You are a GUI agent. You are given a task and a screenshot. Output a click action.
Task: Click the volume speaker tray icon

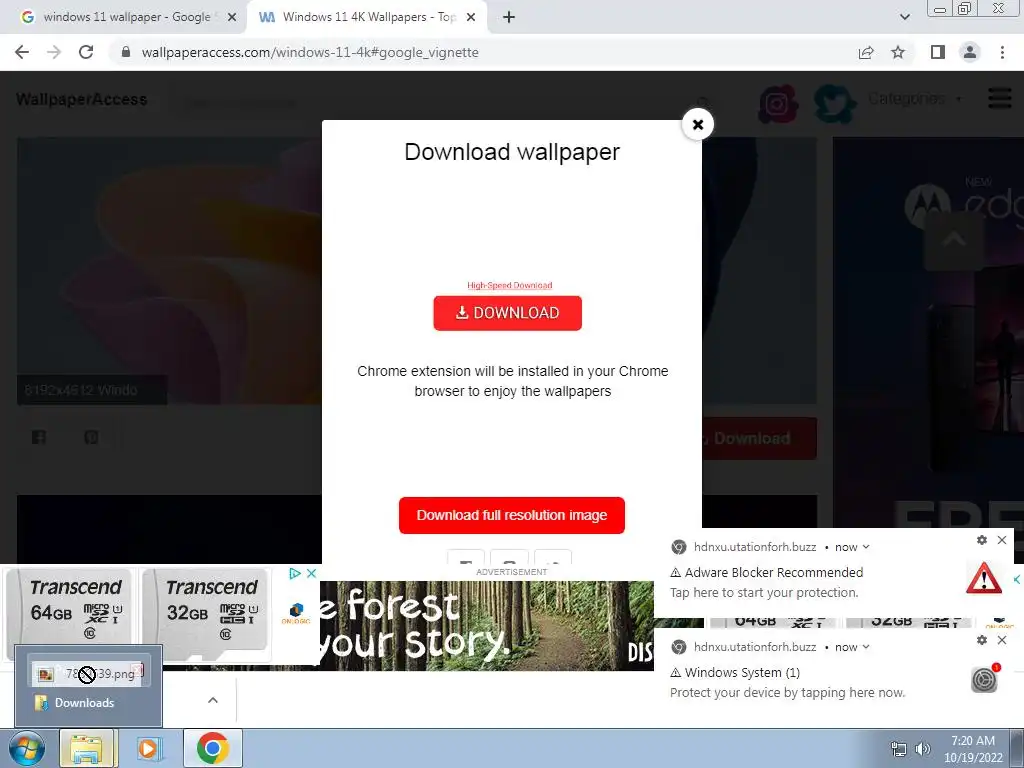923,749
